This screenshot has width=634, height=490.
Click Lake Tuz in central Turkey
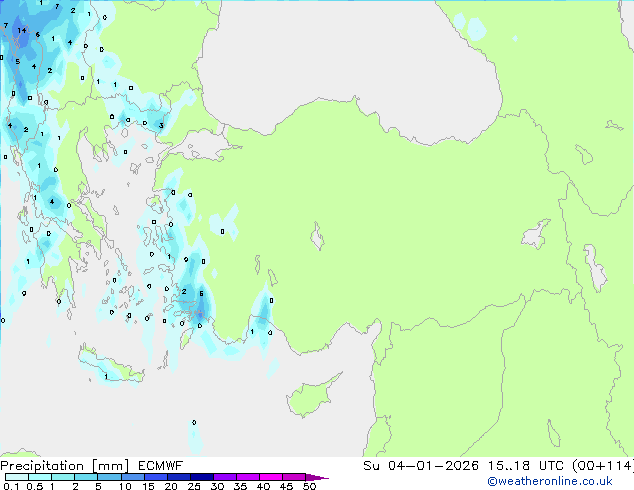pos(319,238)
